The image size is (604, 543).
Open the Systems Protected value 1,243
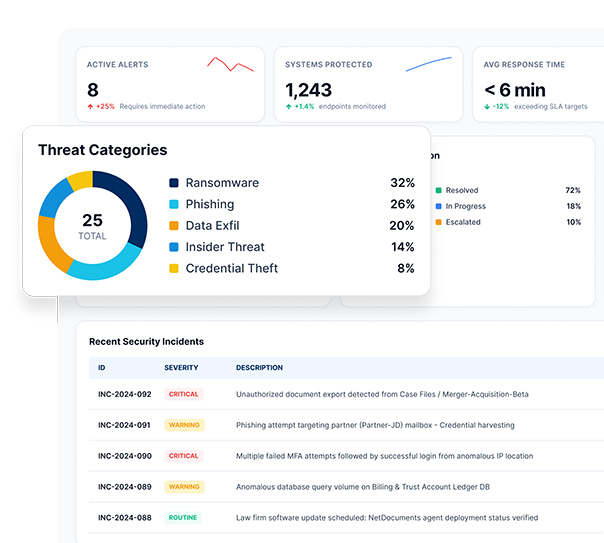click(309, 90)
